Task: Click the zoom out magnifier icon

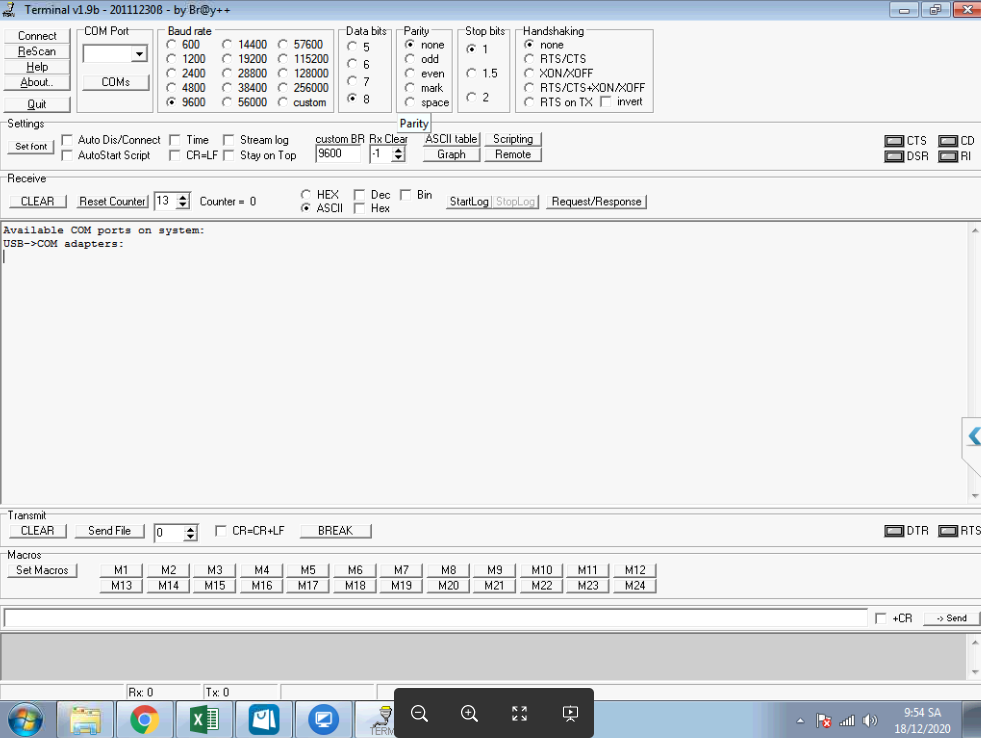Action: [x=420, y=713]
